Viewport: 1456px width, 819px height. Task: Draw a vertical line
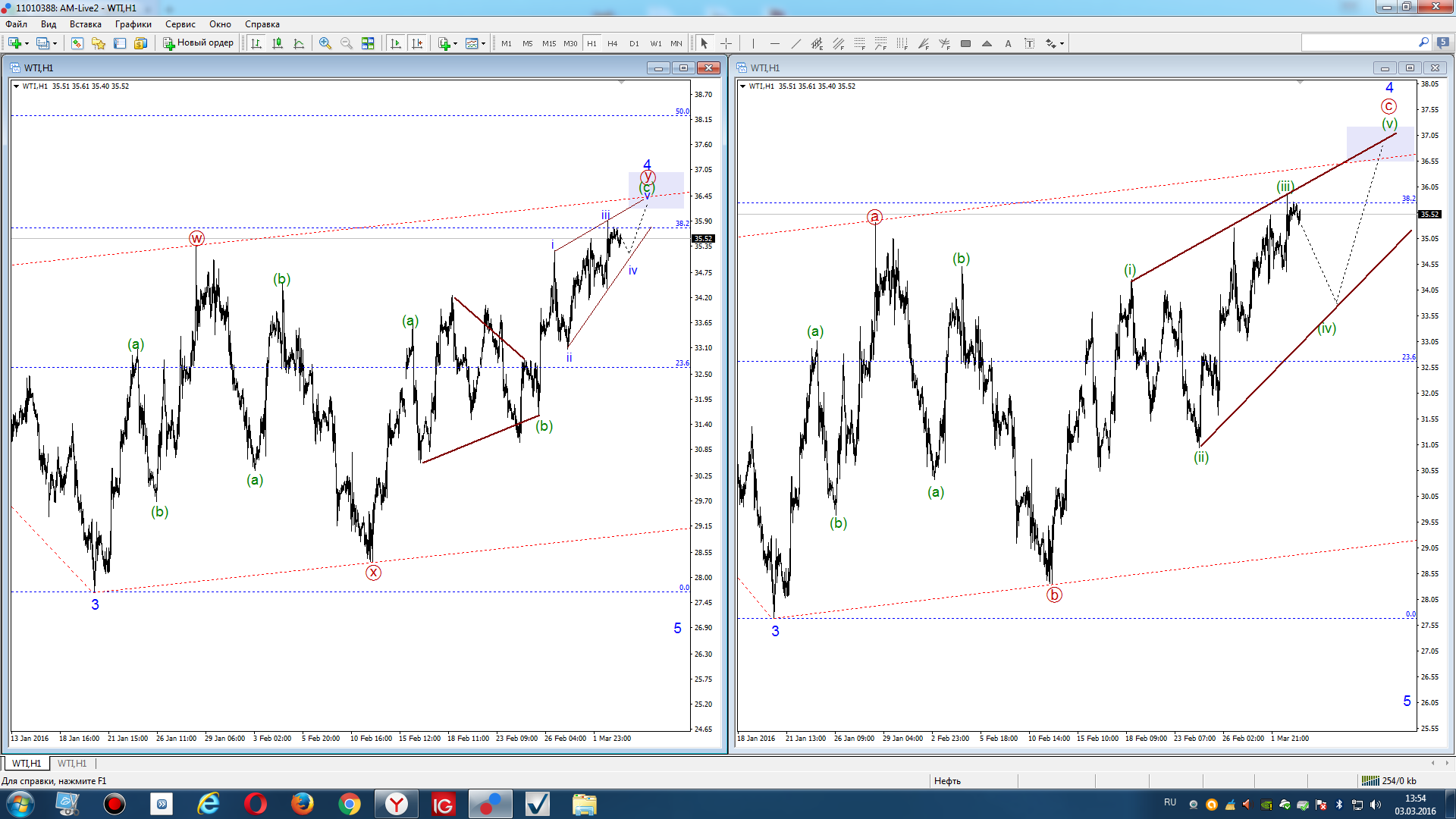(753, 43)
